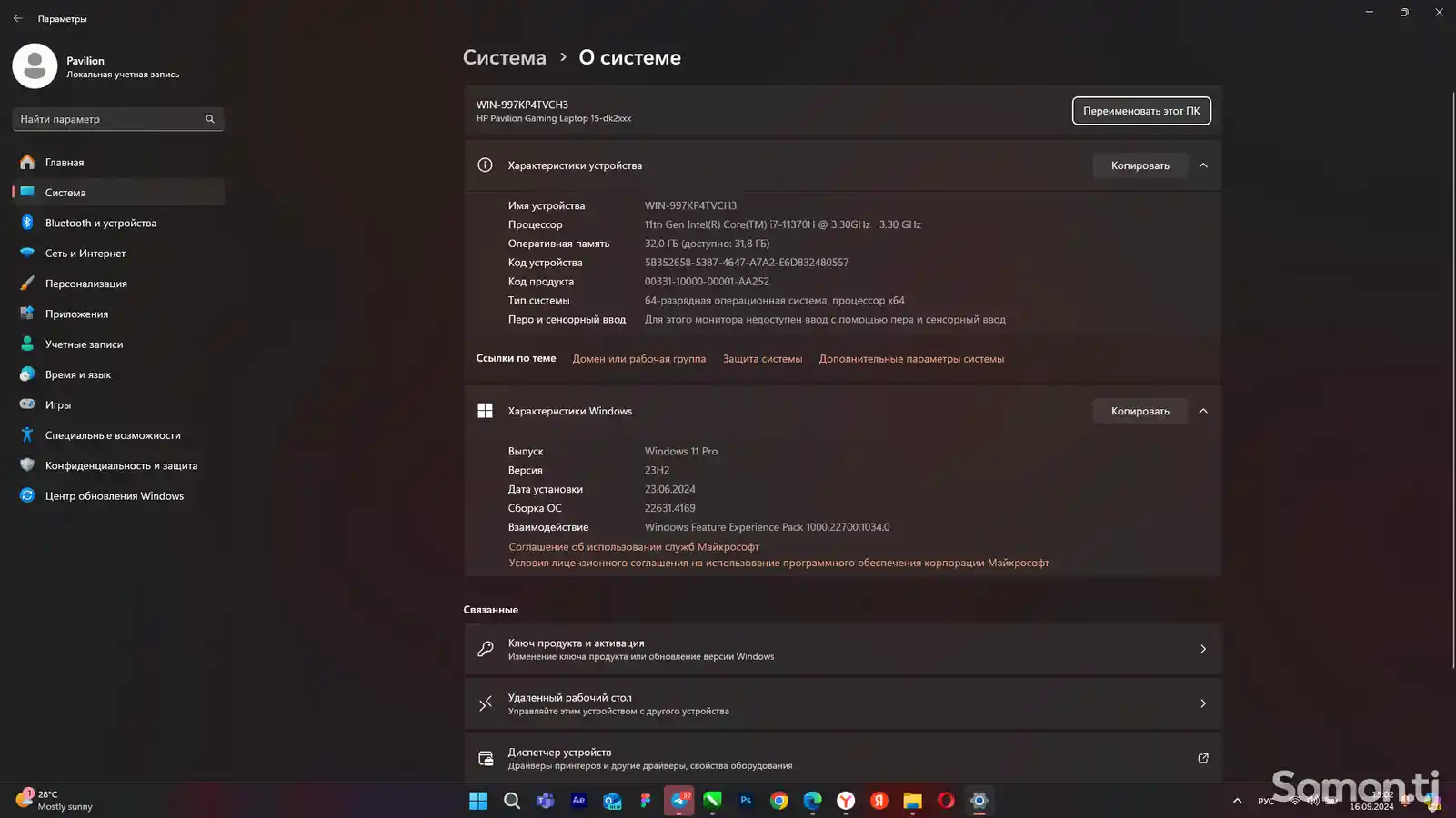This screenshot has width=1456, height=818.
Task: Open Дополнительные параметры системы link
Action: (911, 359)
